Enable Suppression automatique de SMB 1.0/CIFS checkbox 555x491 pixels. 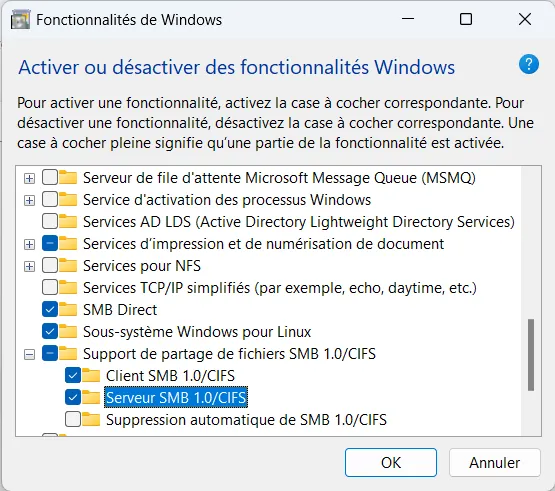coord(73,419)
